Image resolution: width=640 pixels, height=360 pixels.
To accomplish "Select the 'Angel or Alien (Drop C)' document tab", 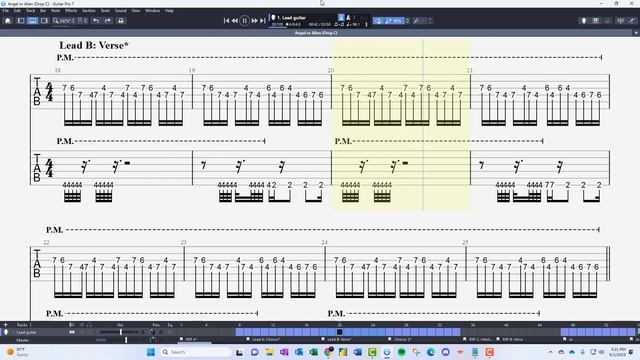I will 316,33.
